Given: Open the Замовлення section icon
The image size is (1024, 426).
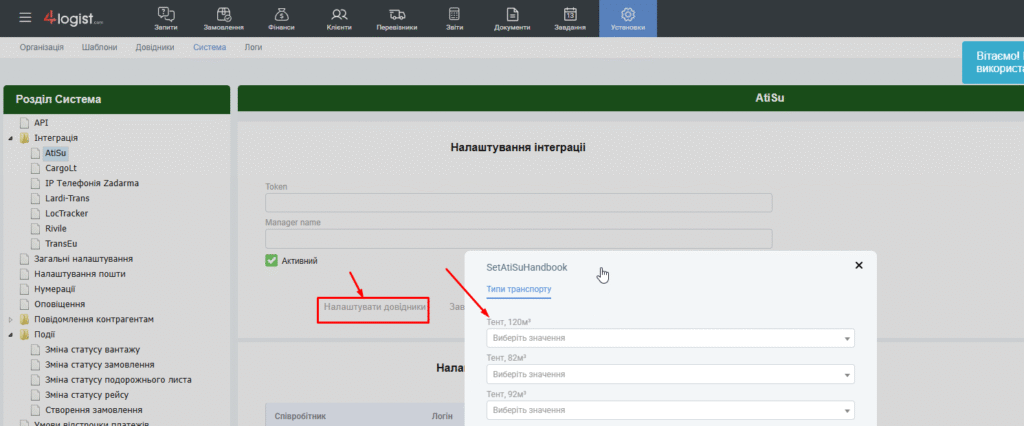Looking at the screenshot, I should tap(224, 18).
